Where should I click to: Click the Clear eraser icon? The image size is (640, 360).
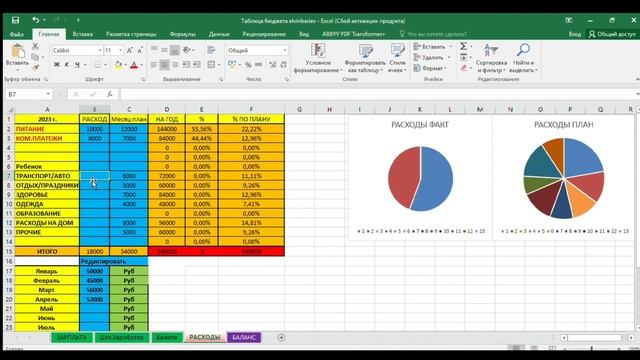(x=464, y=68)
